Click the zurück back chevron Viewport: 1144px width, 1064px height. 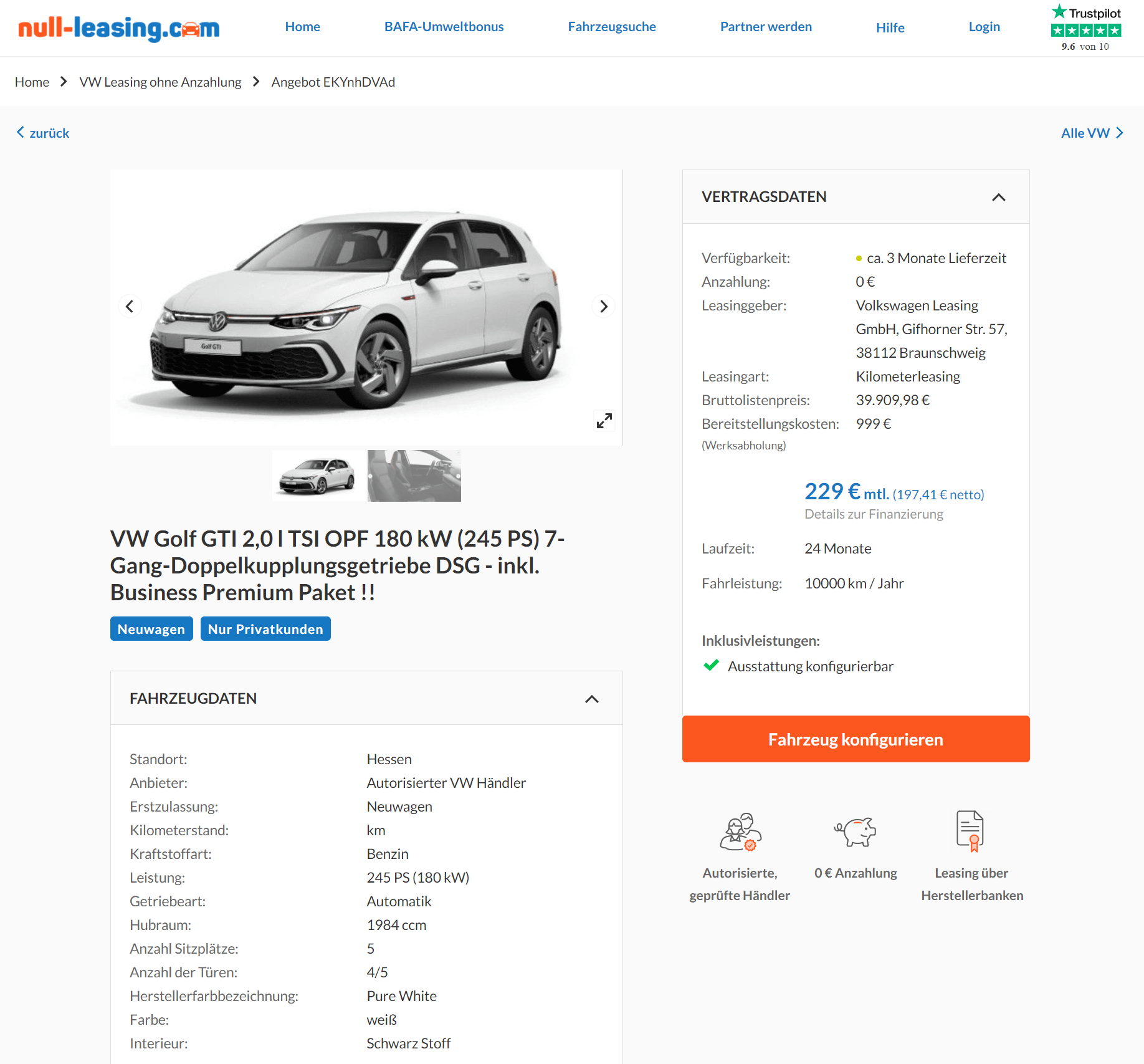pyautogui.click(x=21, y=132)
